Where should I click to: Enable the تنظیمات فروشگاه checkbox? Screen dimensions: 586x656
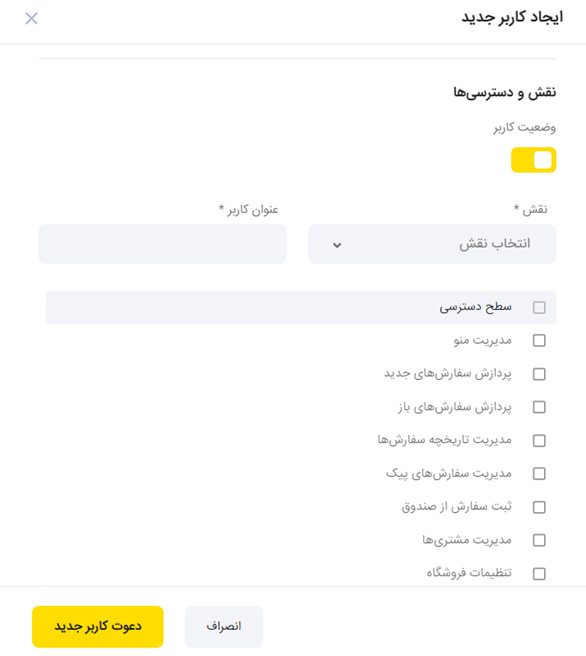pyautogui.click(x=539, y=574)
